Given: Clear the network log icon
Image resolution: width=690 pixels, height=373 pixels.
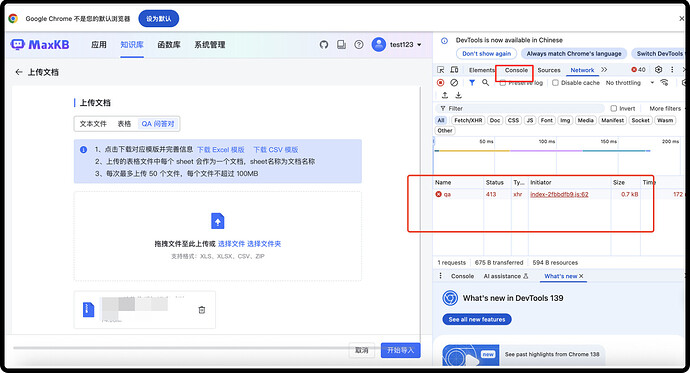Looking at the screenshot, I should [454, 83].
